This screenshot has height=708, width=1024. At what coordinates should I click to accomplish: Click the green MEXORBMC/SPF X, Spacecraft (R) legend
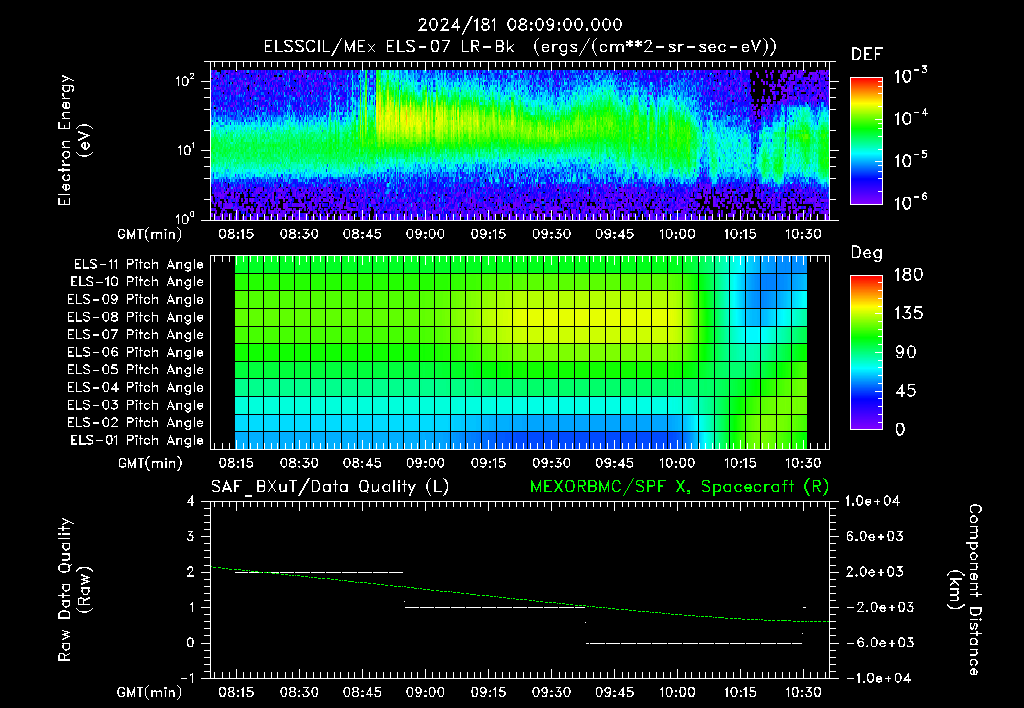(x=679, y=487)
